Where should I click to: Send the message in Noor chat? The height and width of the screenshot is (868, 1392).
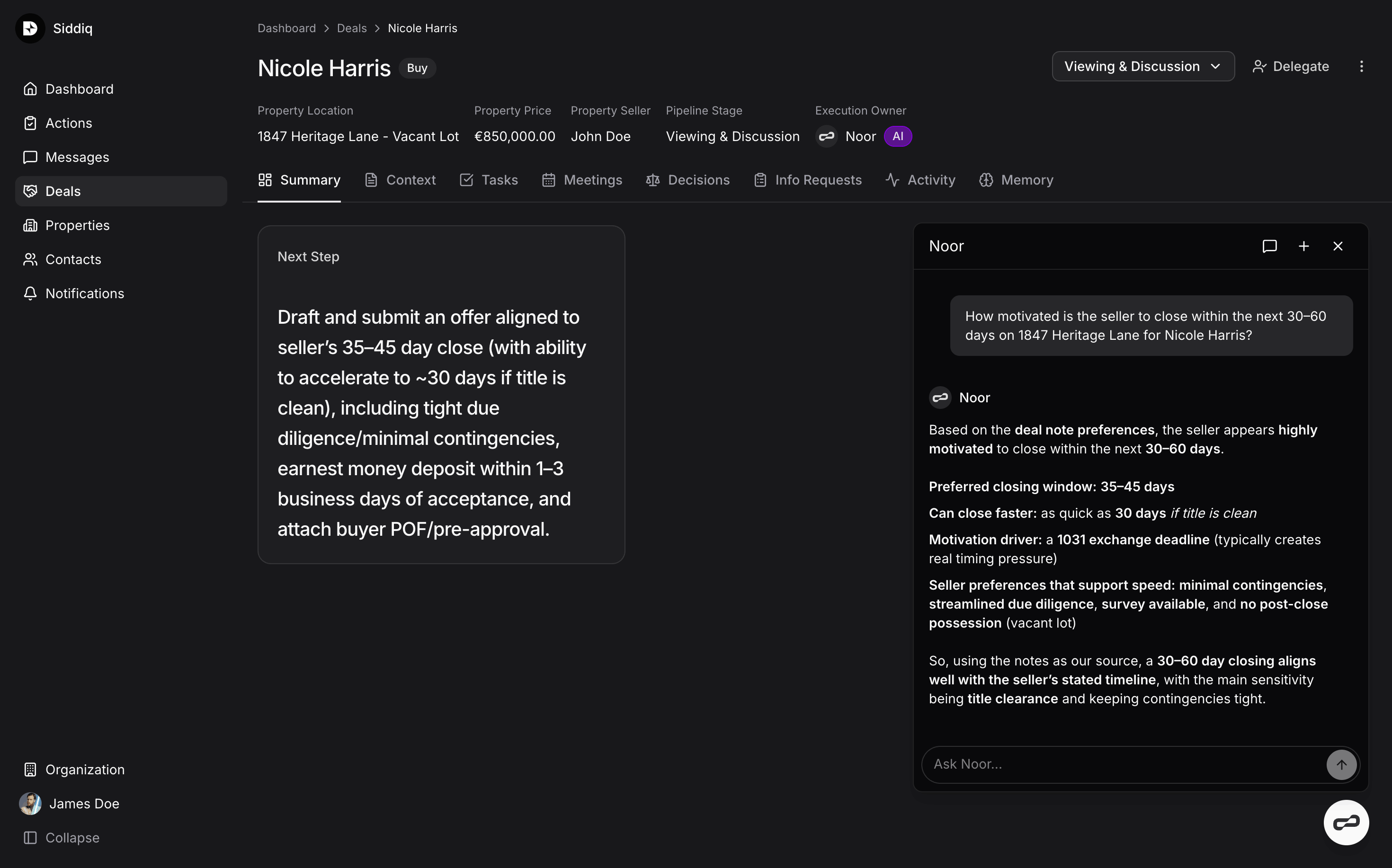tap(1341, 764)
